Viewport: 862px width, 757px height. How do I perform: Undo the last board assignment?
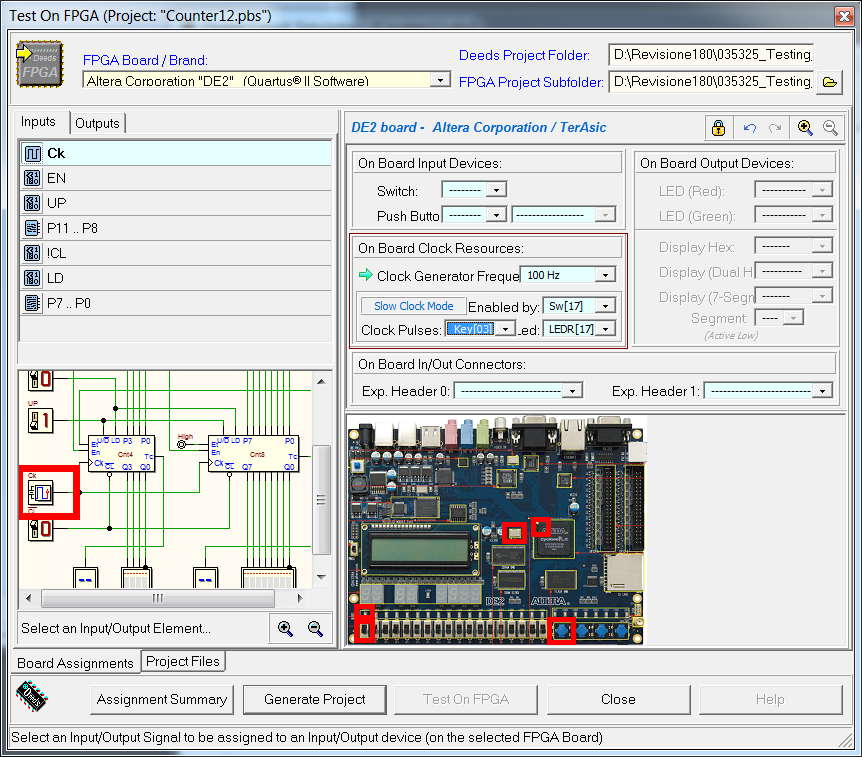tap(749, 128)
